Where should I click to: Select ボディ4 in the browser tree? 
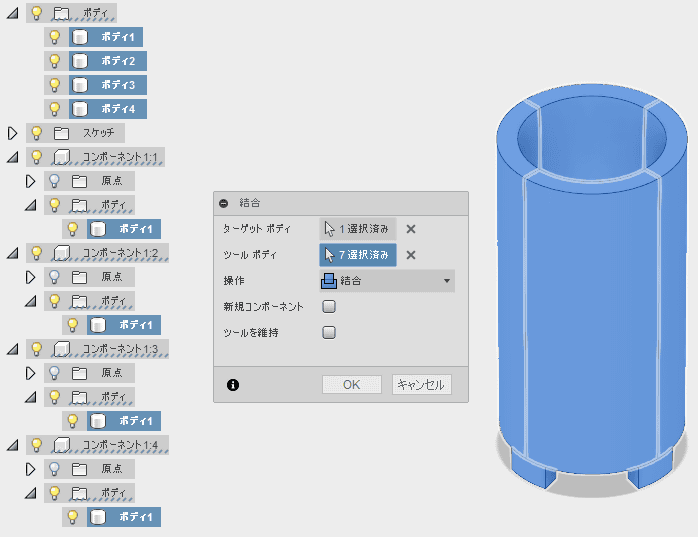click(x=108, y=109)
